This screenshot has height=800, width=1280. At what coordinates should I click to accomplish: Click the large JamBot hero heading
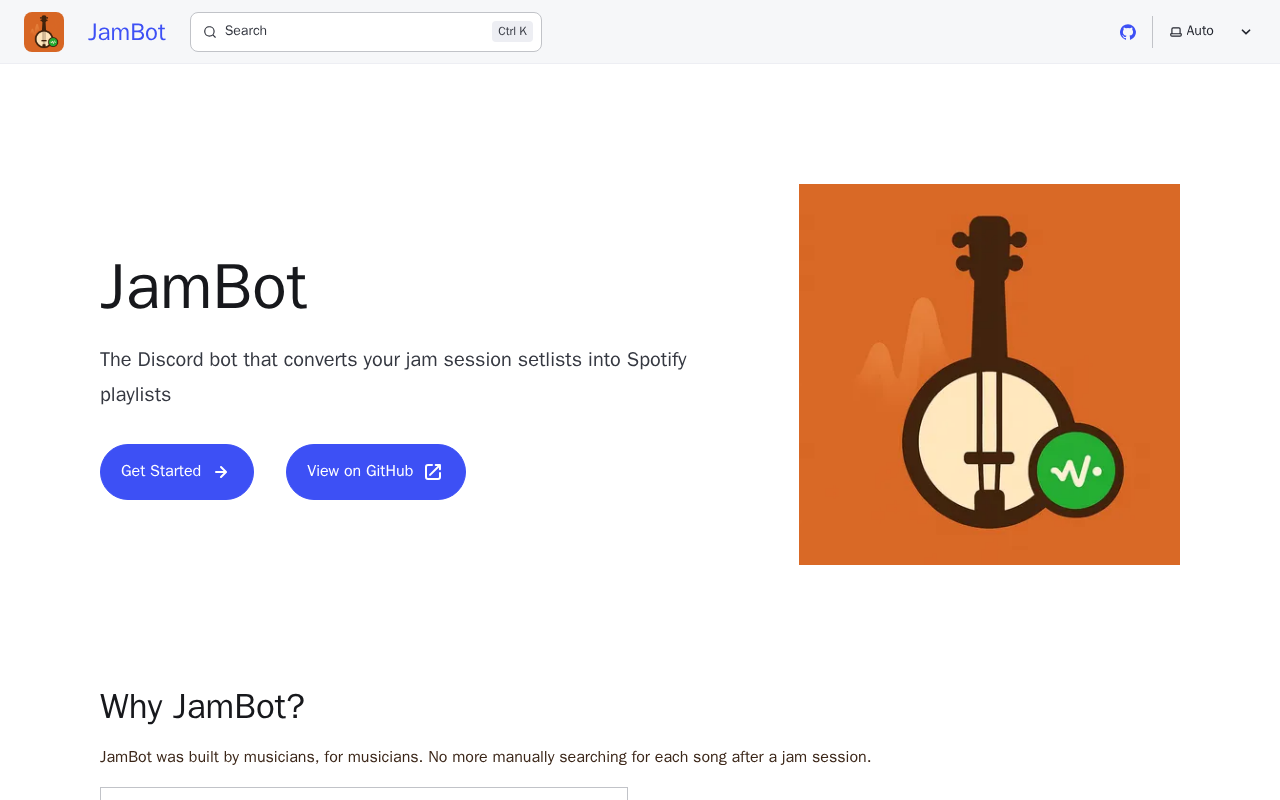[204, 287]
